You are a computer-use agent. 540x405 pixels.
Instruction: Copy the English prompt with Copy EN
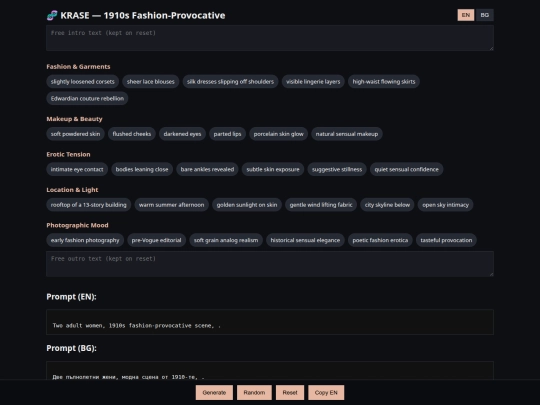click(326, 393)
